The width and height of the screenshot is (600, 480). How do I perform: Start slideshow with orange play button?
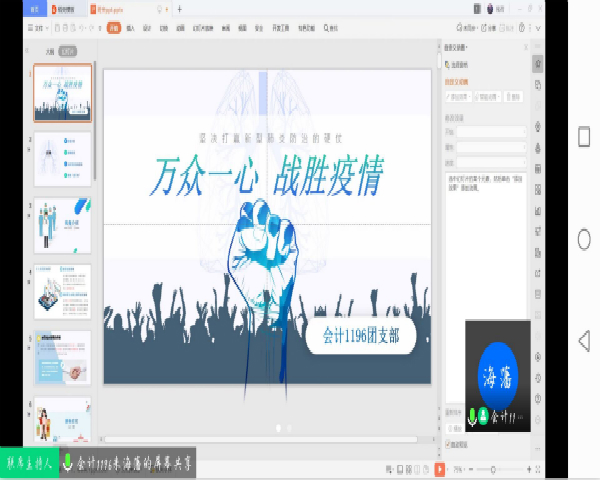point(440,469)
